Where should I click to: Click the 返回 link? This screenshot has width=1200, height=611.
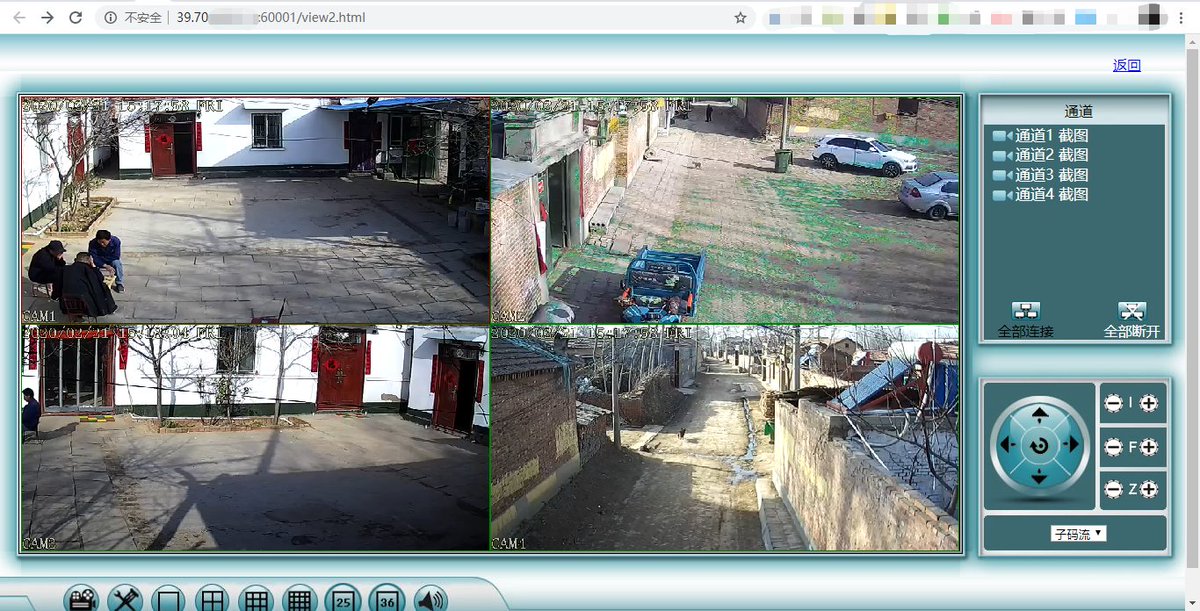1126,65
